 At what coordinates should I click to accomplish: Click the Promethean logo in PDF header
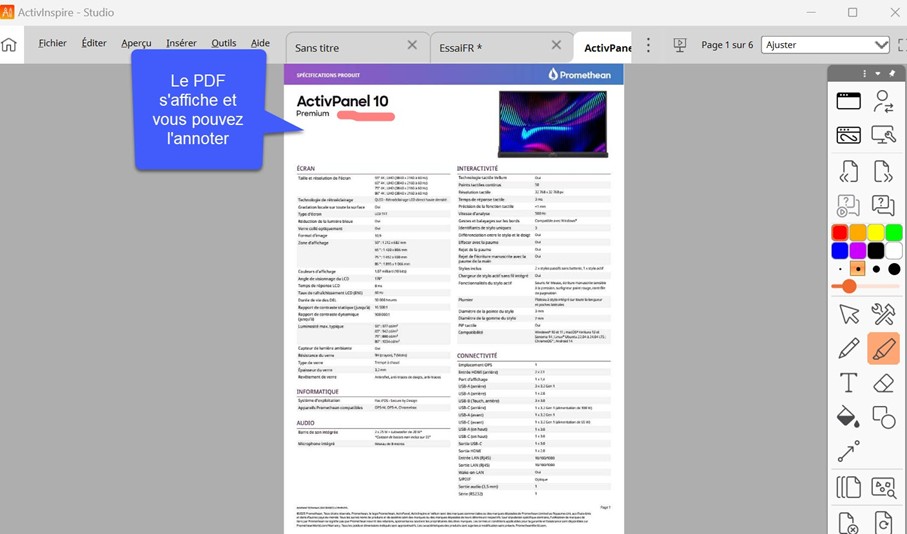pyautogui.click(x=579, y=75)
